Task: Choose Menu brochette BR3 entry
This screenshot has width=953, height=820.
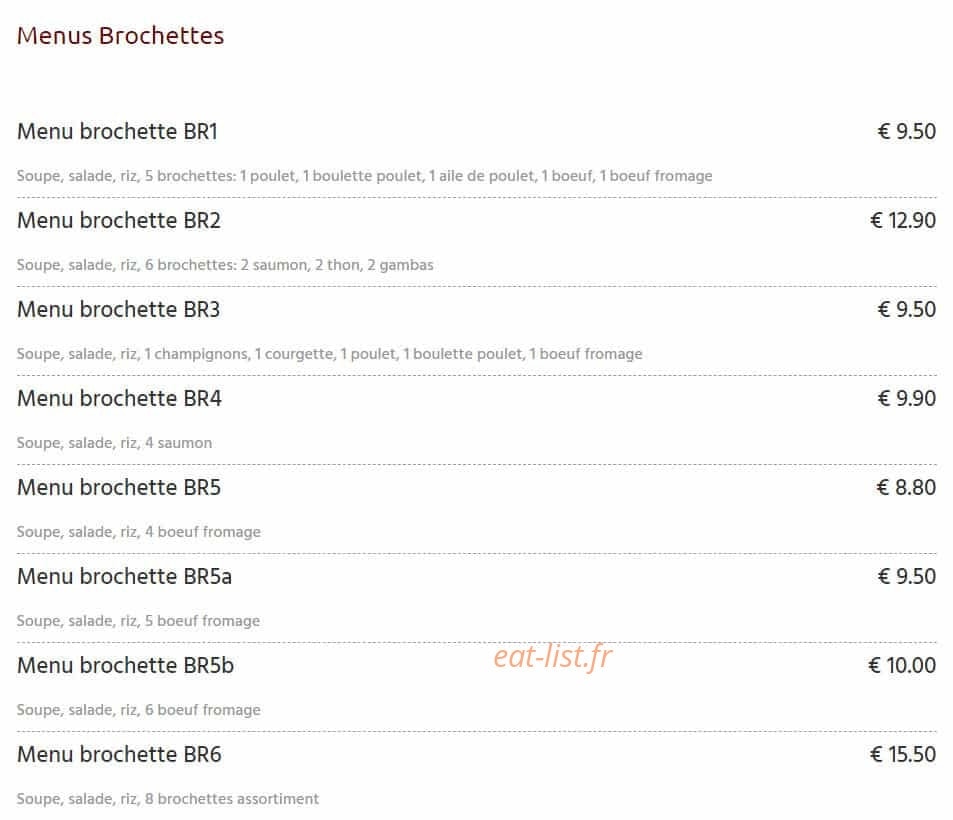Action: [x=119, y=309]
